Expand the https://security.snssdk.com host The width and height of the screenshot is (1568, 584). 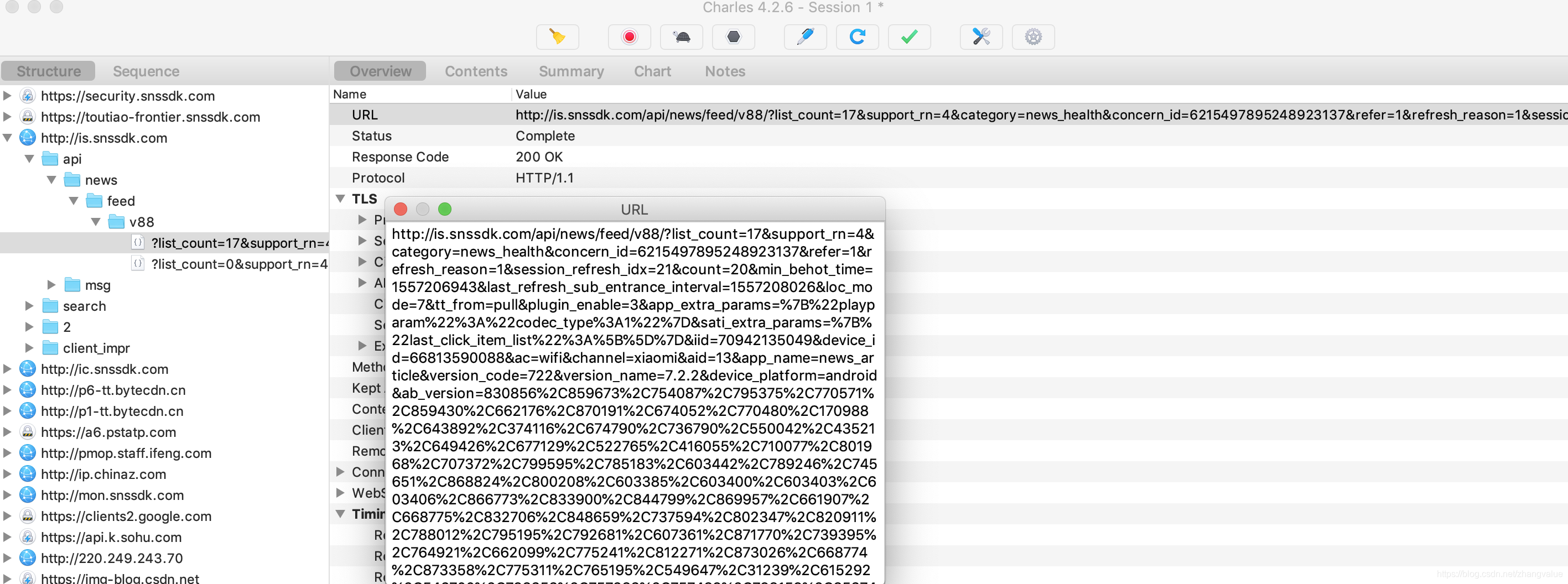[7, 96]
